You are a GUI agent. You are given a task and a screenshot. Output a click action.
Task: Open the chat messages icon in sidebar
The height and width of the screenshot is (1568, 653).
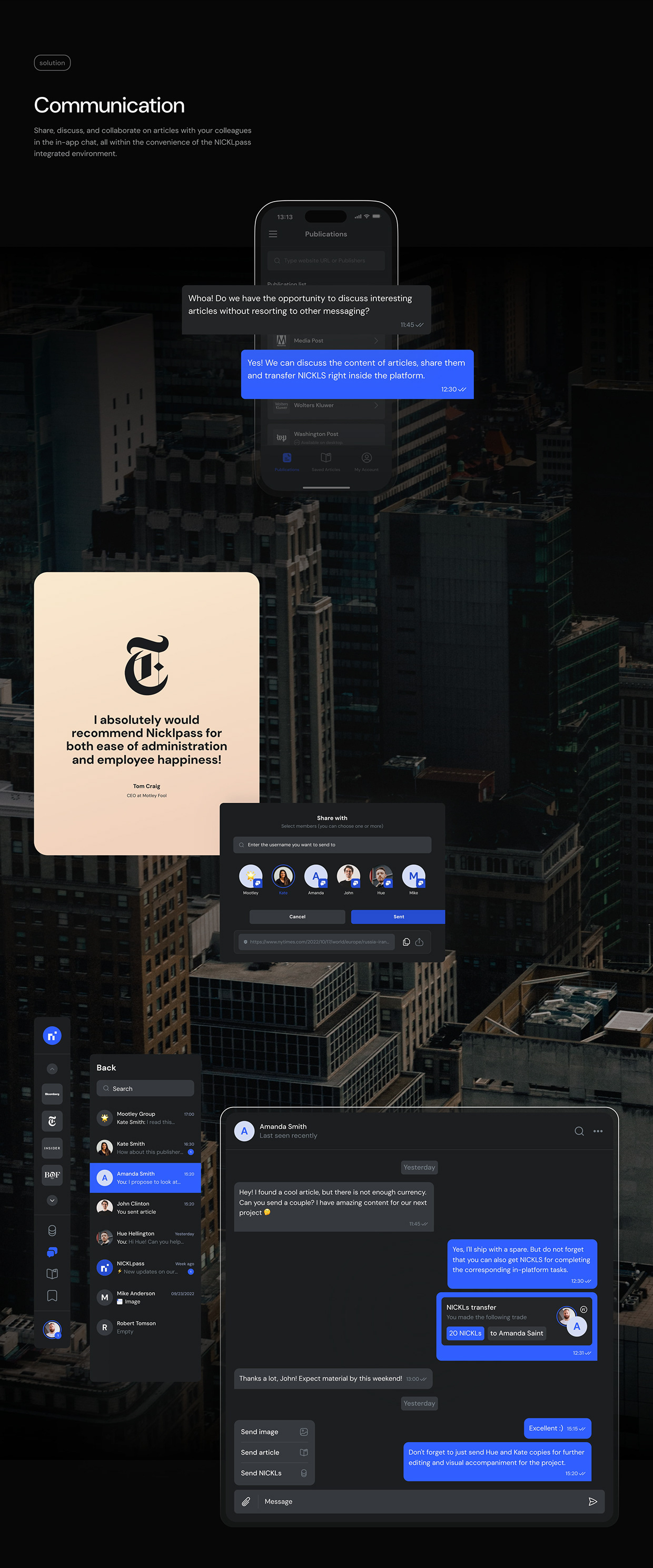(x=52, y=1252)
